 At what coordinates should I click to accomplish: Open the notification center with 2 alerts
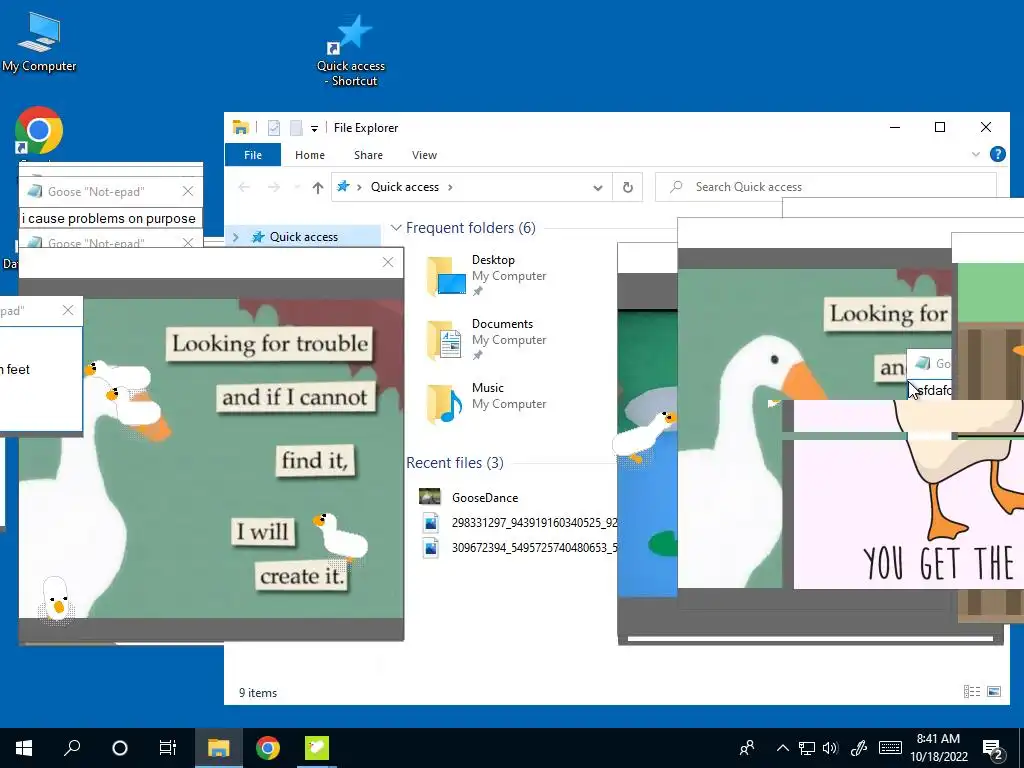point(993,749)
